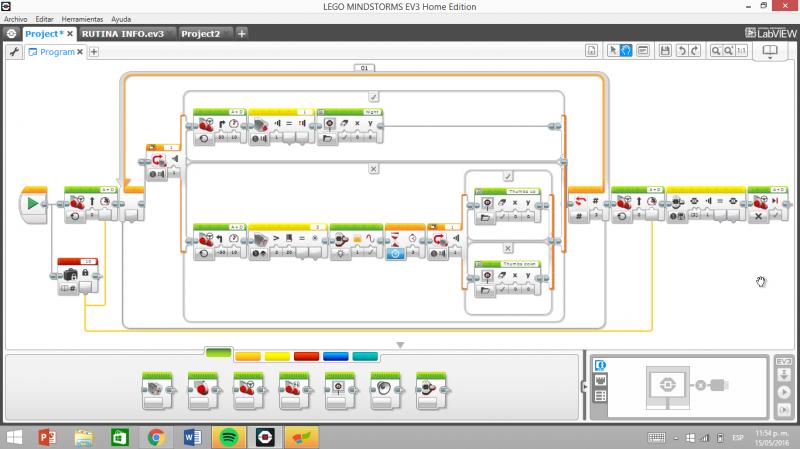The height and width of the screenshot is (449, 800).
Task: Close the Project* tab
Action: point(70,34)
